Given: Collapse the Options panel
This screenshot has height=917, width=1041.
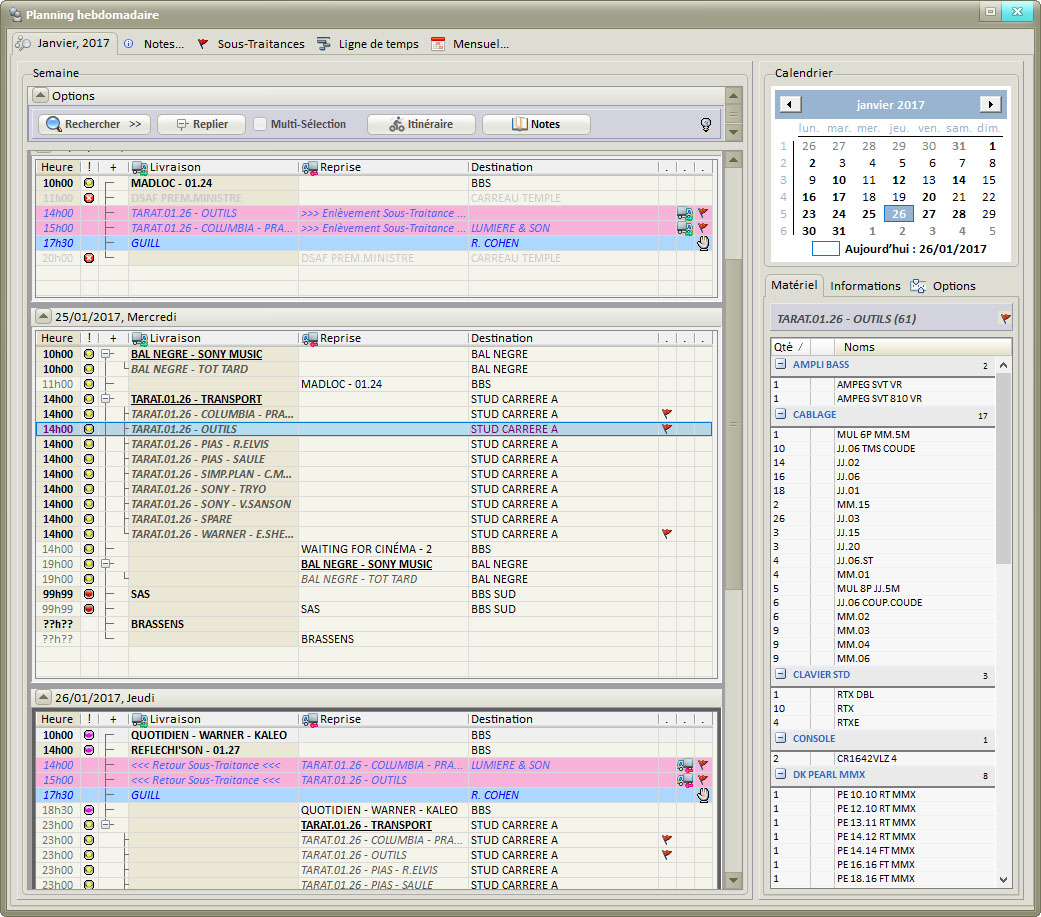Looking at the screenshot, I should (x=40, y=96).
